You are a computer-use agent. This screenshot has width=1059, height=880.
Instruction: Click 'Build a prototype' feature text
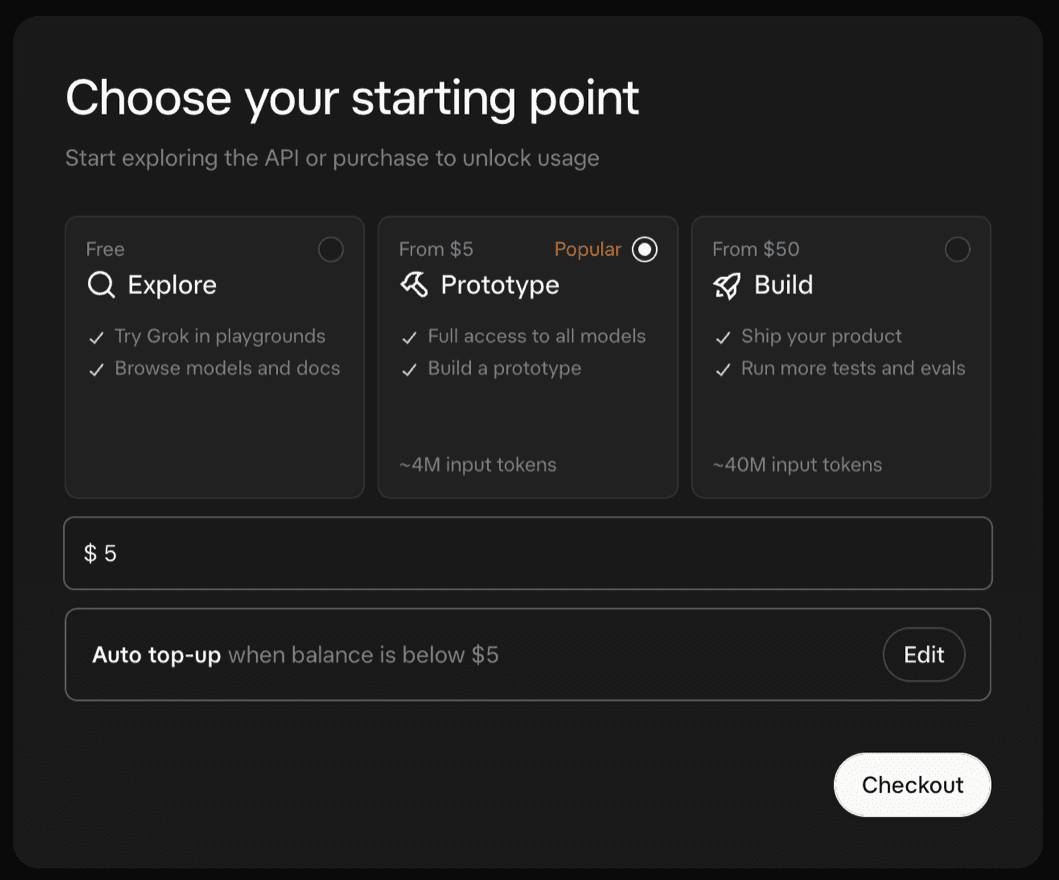click(504, 369)
